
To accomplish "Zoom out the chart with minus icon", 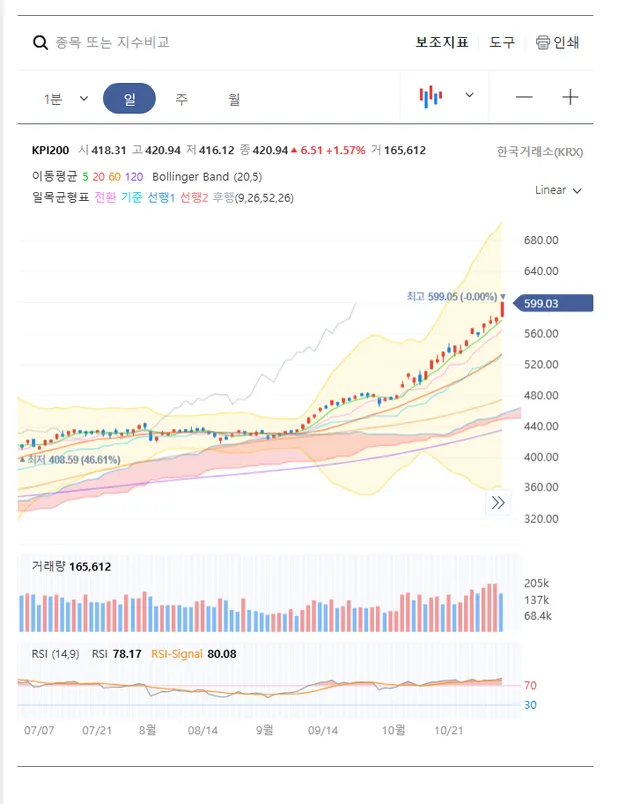I will [x=524, y=97].
